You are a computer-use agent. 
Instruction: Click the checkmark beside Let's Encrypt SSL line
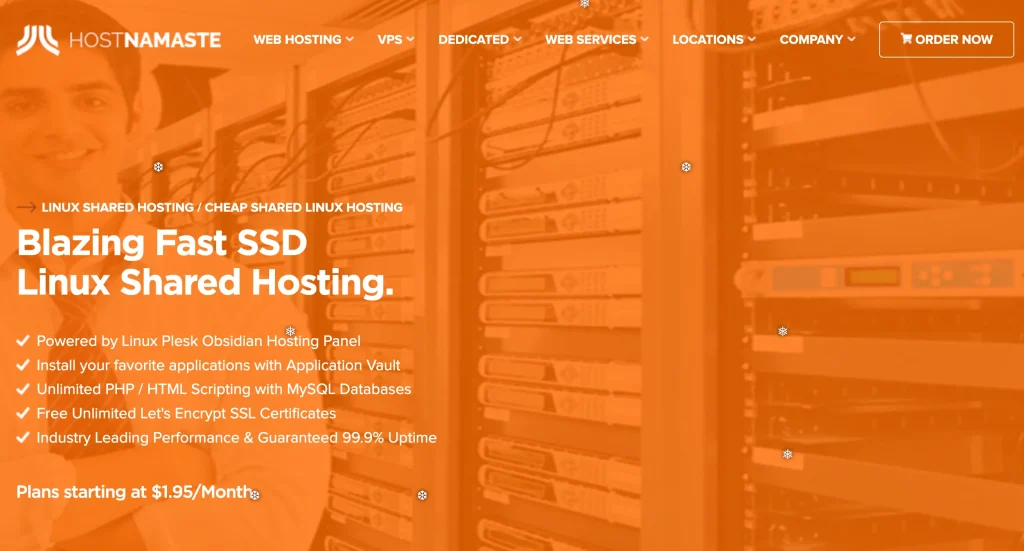tap(23, 413)
